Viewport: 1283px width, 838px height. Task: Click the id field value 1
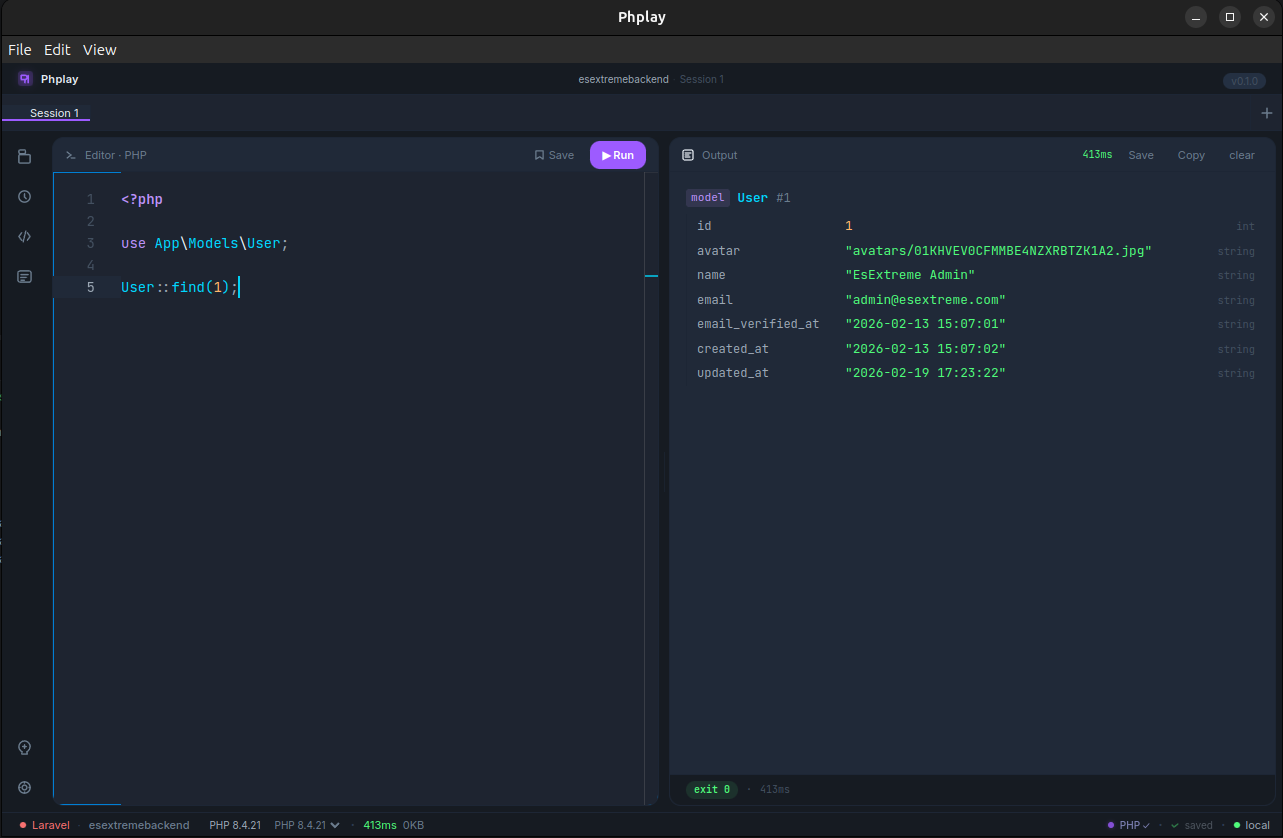[849, 226]
